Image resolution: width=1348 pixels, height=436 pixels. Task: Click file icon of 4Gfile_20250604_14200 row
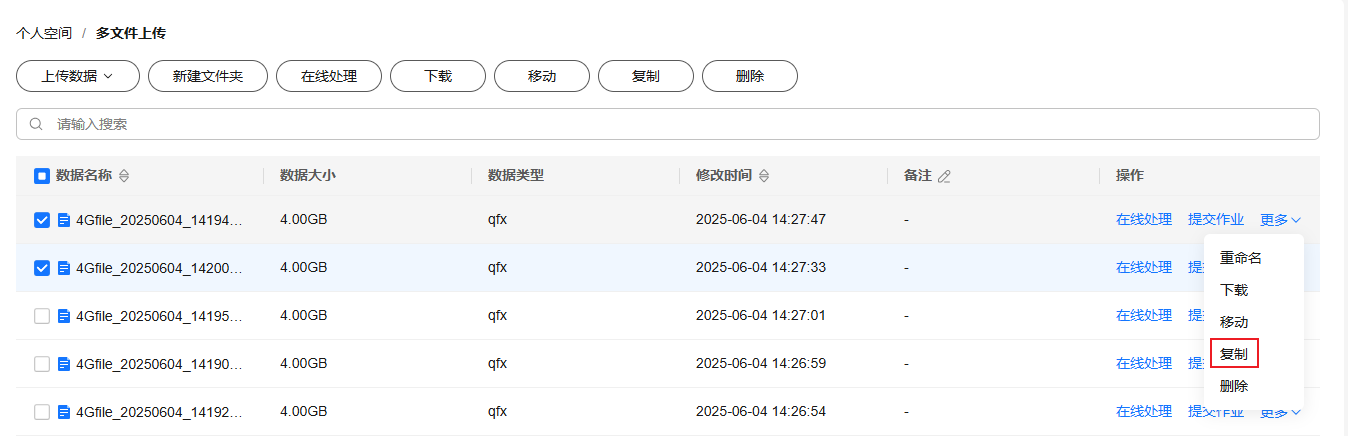tap(64, 268)
